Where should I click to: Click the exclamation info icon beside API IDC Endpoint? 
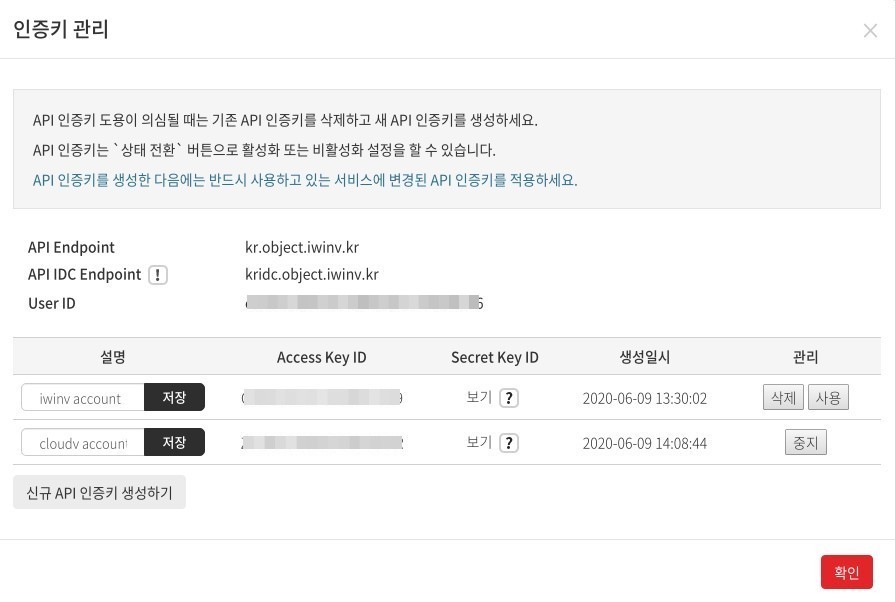click(158, 275)
